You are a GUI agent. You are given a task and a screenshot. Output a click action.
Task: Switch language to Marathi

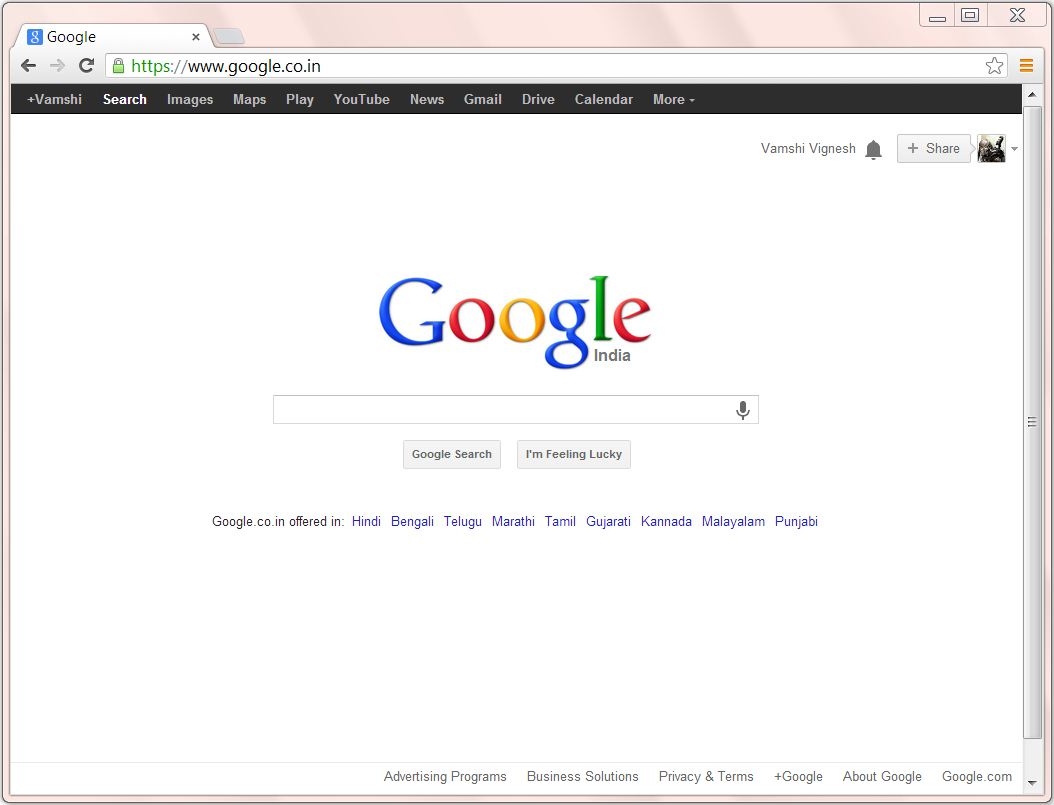[x=513, y=521]
